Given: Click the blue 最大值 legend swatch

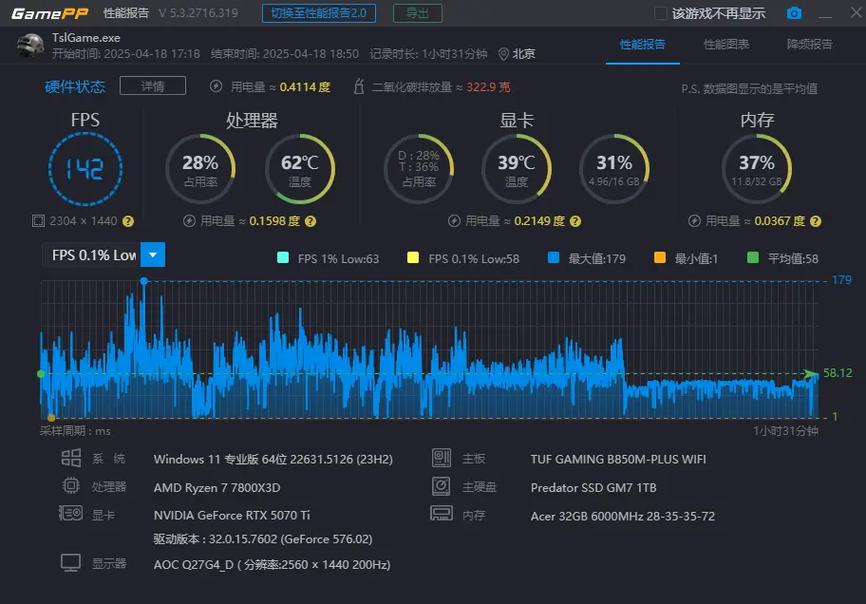Looking at the screenshot, I should 553,258.
